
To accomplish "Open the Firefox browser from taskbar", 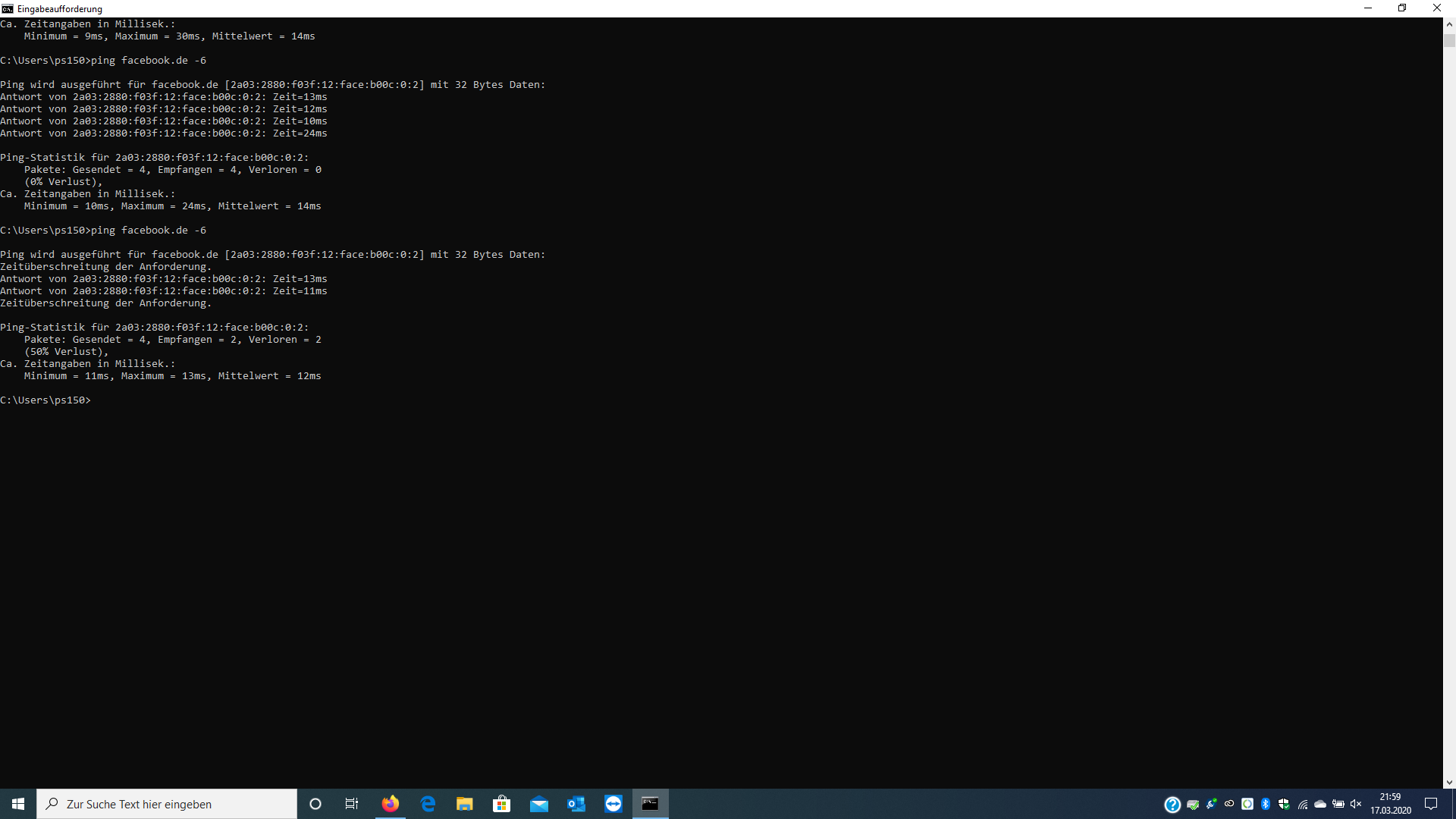I will tap(391, 804).
